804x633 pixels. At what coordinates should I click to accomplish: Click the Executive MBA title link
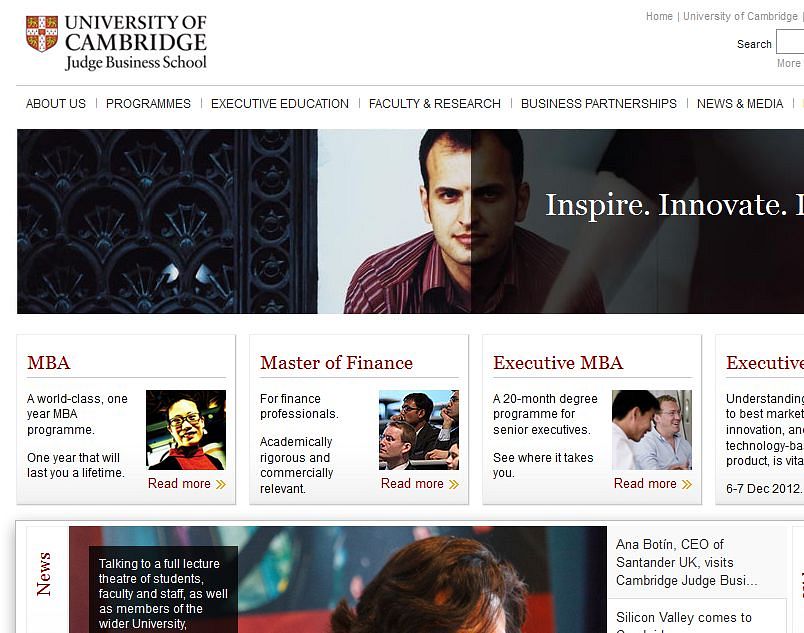558,363
